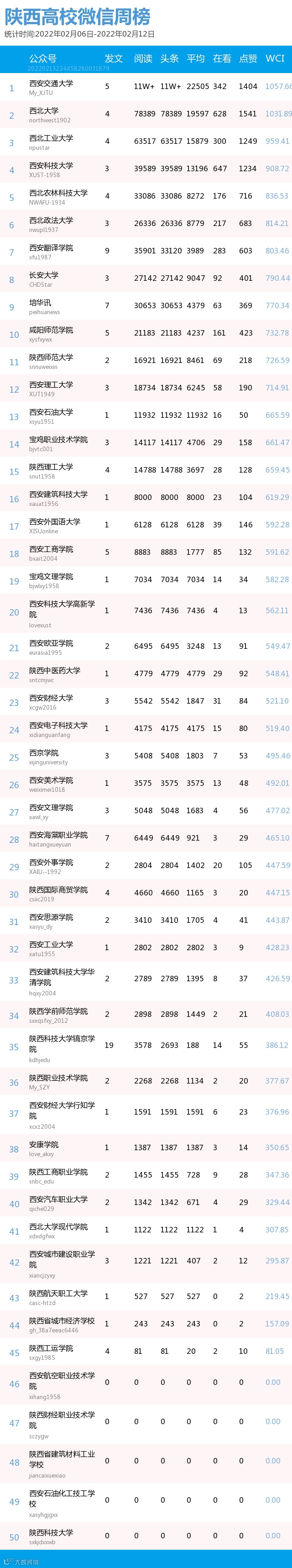292x1568 pixels.
Task: Select 西安外事学院 account name
Action: pyautogui.click(x=51, y=863)
